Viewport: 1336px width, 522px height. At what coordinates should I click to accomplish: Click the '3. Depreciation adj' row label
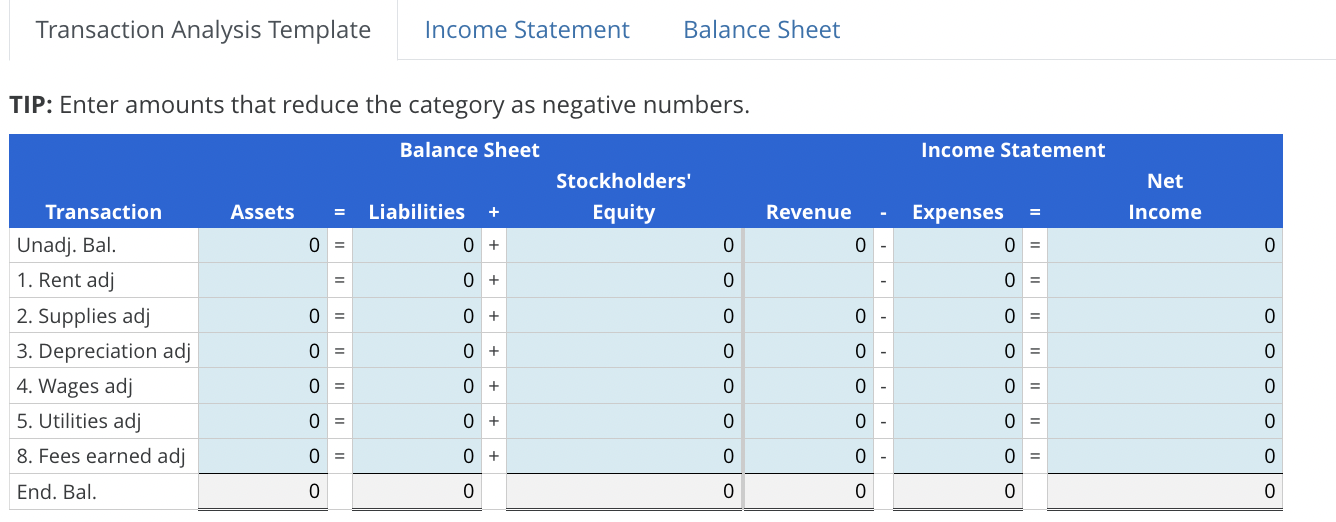[x=104, y=351]
